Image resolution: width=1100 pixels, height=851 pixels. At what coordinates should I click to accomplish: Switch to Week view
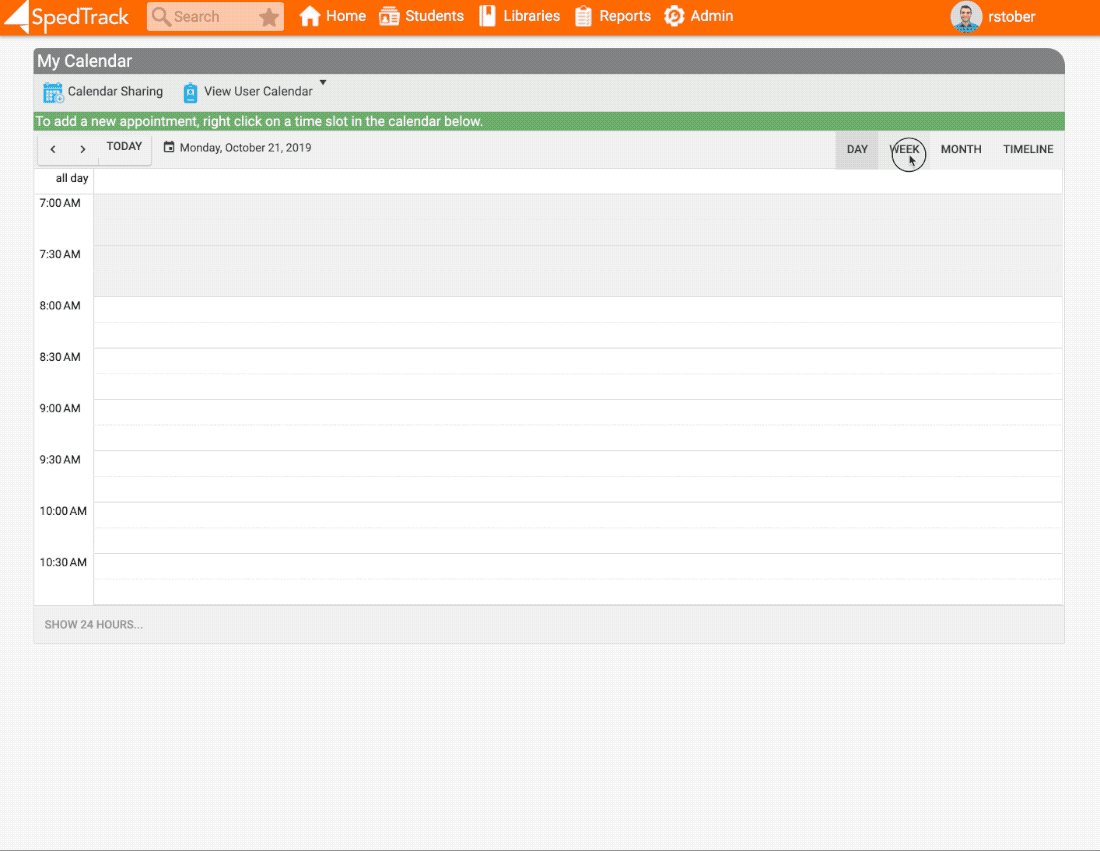905,150
